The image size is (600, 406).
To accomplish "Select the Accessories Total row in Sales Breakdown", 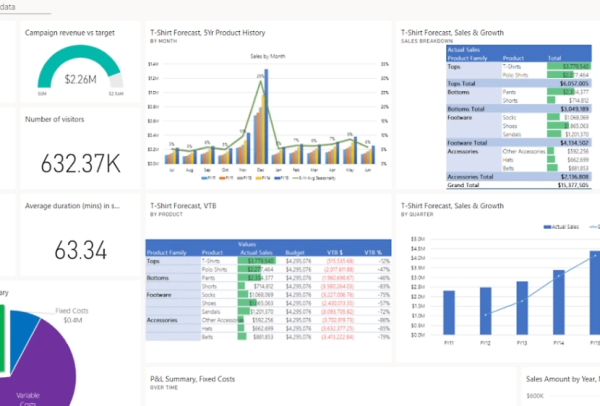I will click(518, 177).
